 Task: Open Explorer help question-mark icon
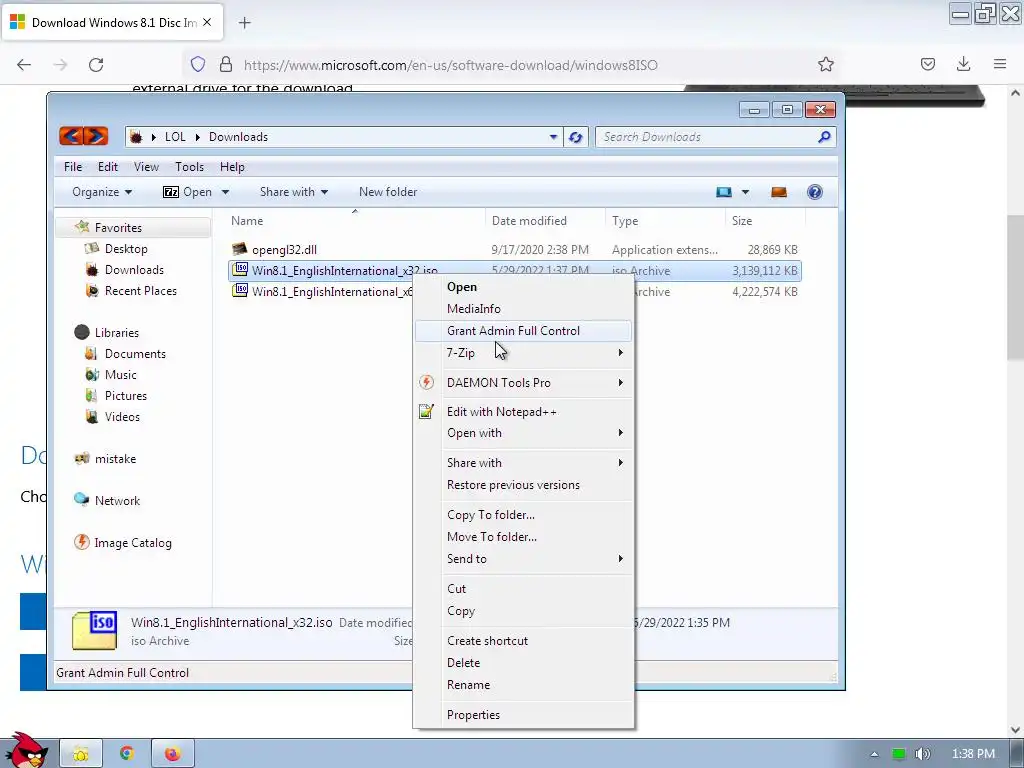click(814, 192)
